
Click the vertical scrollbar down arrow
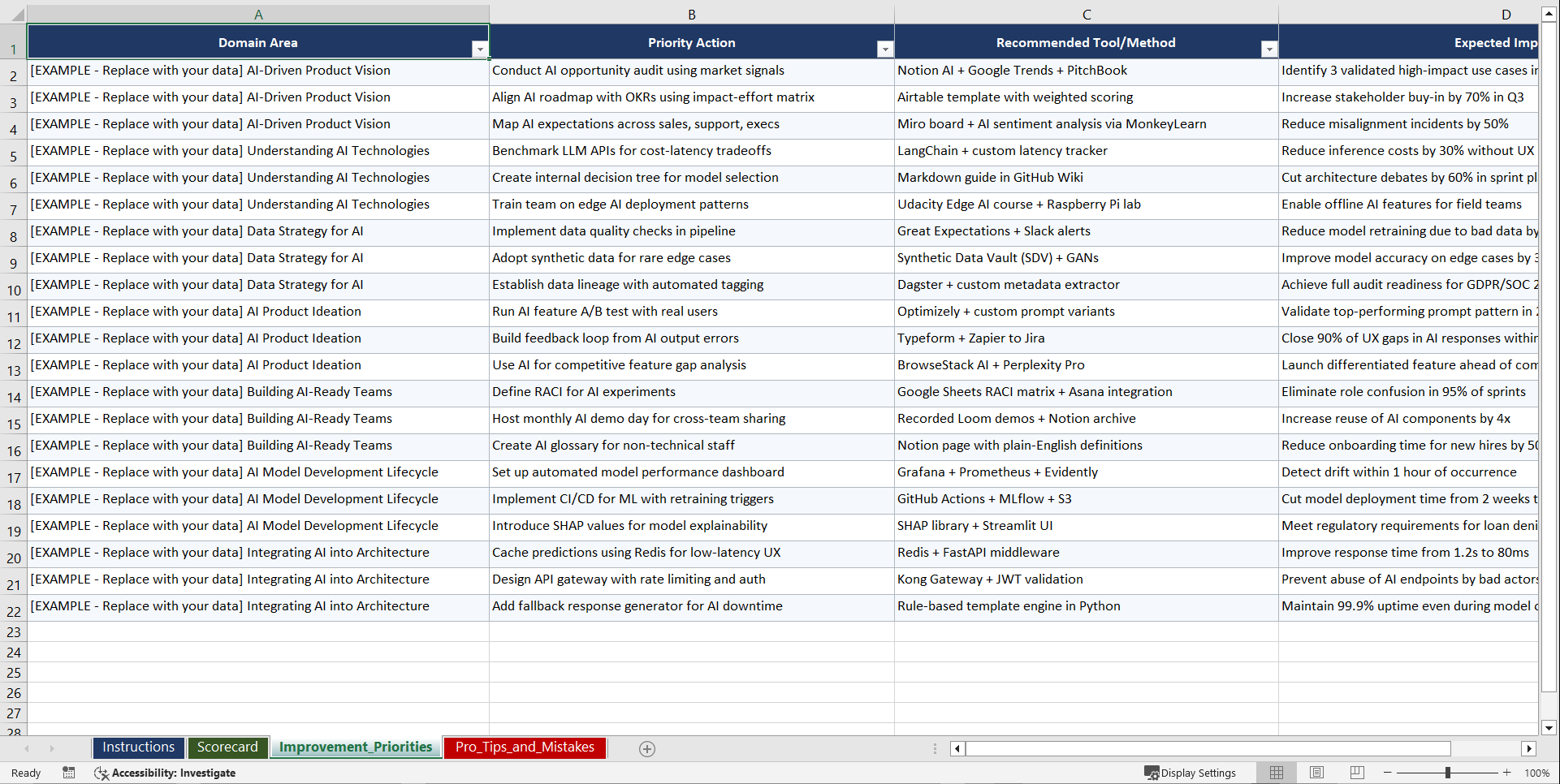[1548, 729]
